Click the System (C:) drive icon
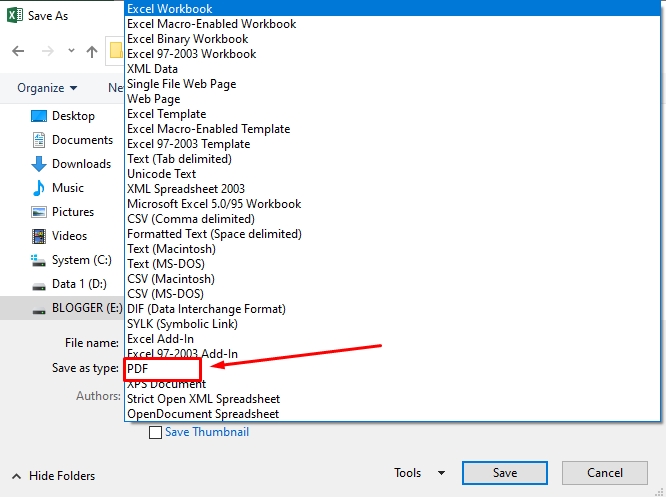The height and width of the screenshot is (497, 666). pyautogui.click(x=38, y=260)
